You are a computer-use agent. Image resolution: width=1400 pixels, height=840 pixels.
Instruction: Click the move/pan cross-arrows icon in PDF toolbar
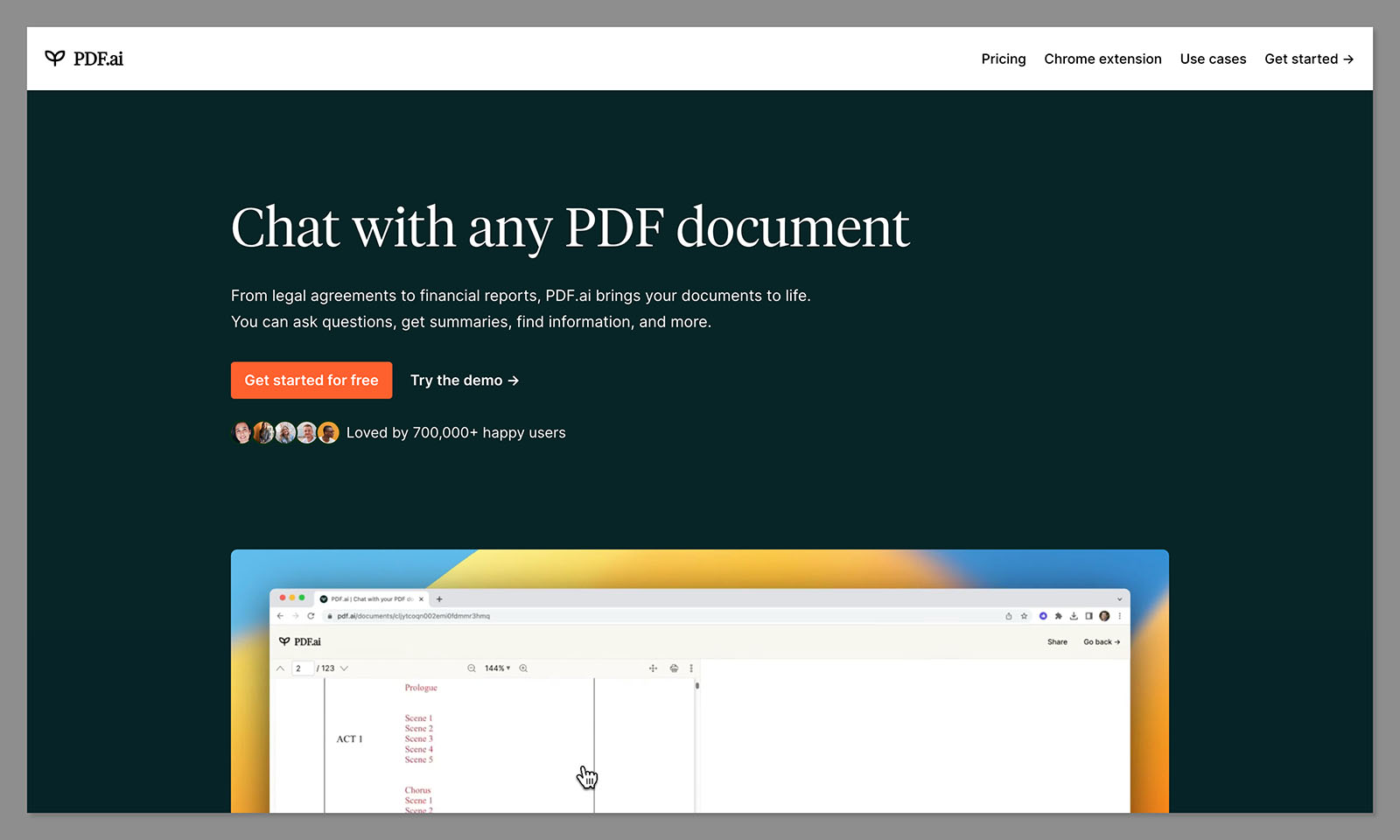(x=653, y=668)
